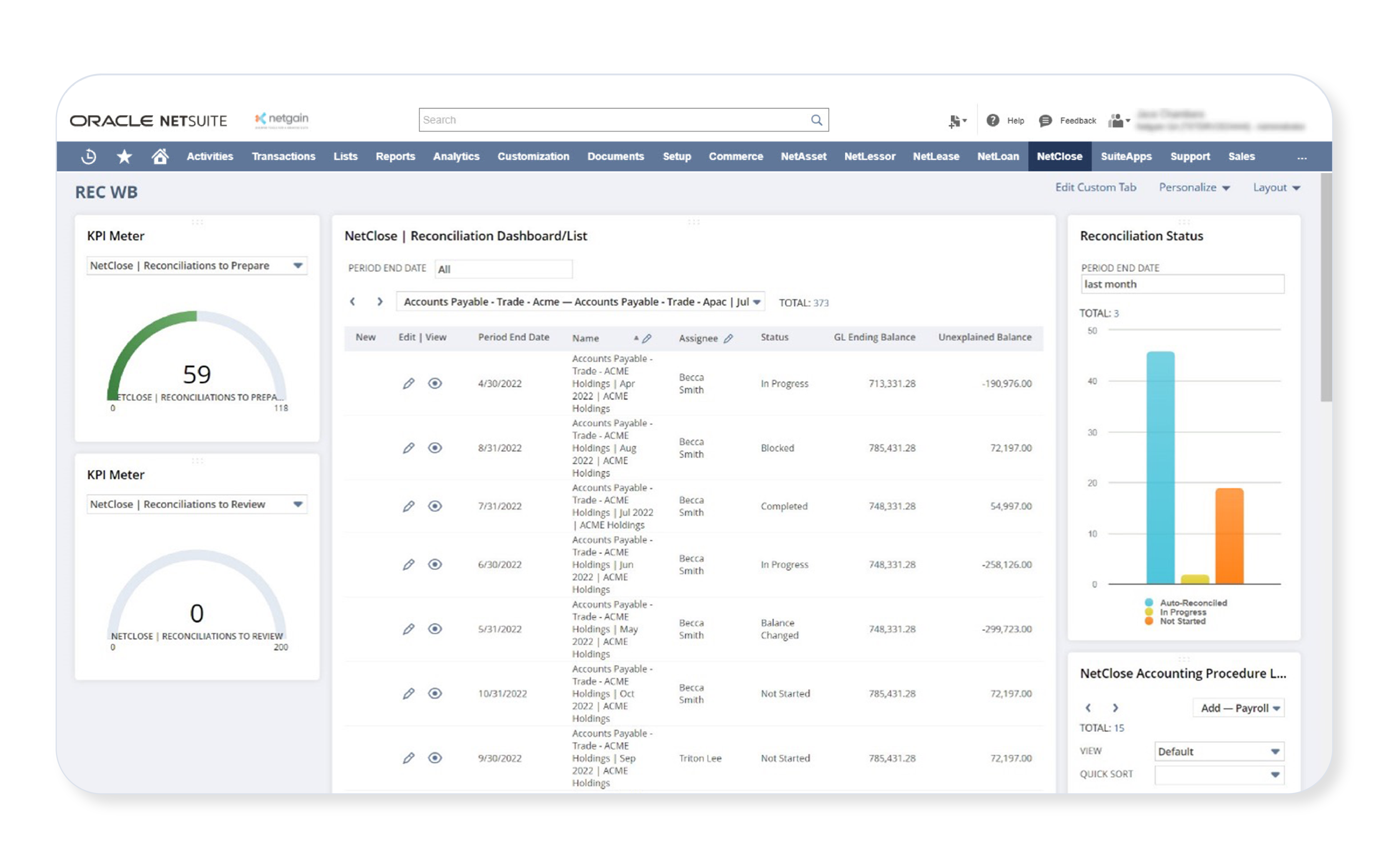This screenshot has width=1389, height=868.
Task: View the 10/31/2022 reconciliation via eye icon
Action: [435, 694]
